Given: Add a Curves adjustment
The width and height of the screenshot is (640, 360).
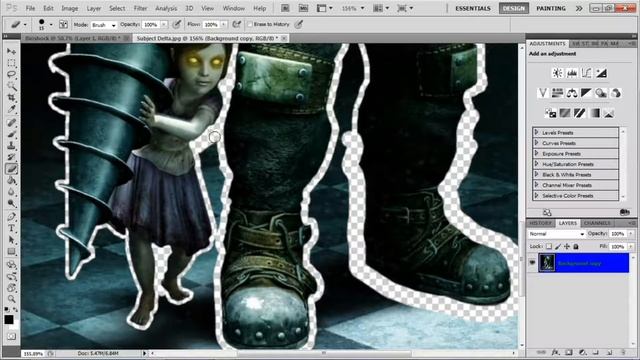Looking at the screenshot, I should click(586, 73).
